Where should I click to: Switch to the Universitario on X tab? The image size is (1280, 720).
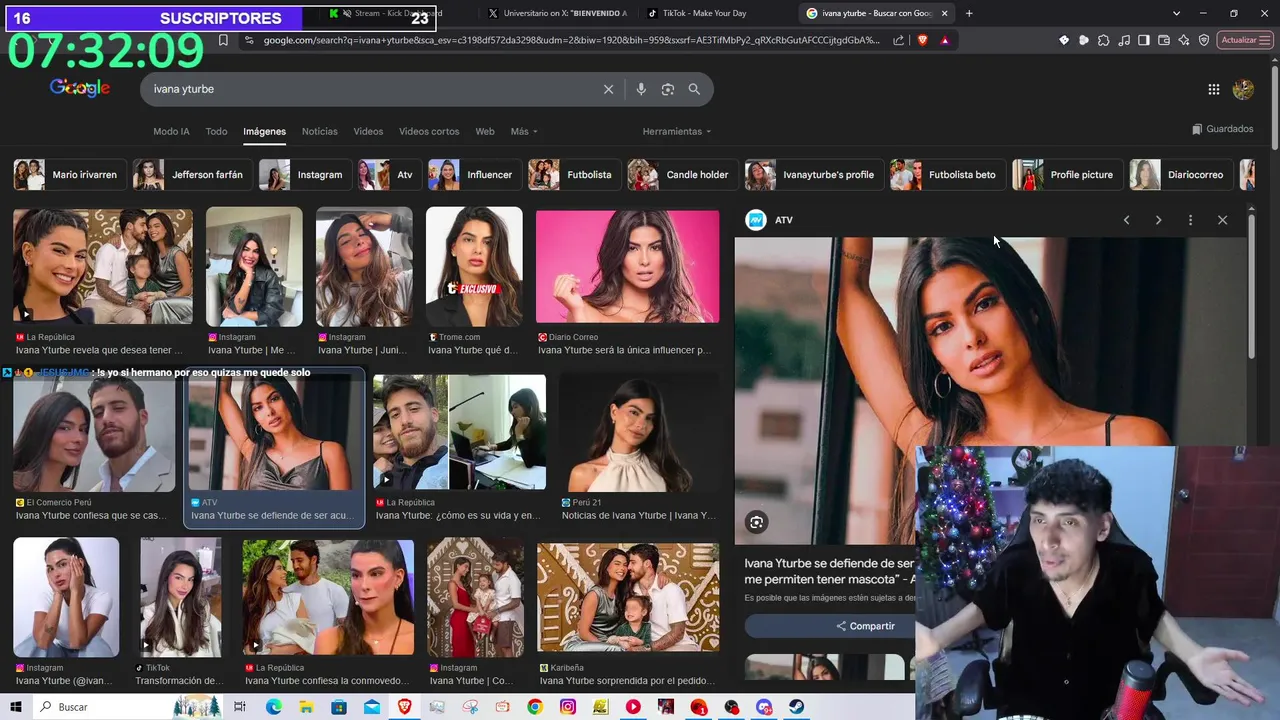[x=558, y=13]
